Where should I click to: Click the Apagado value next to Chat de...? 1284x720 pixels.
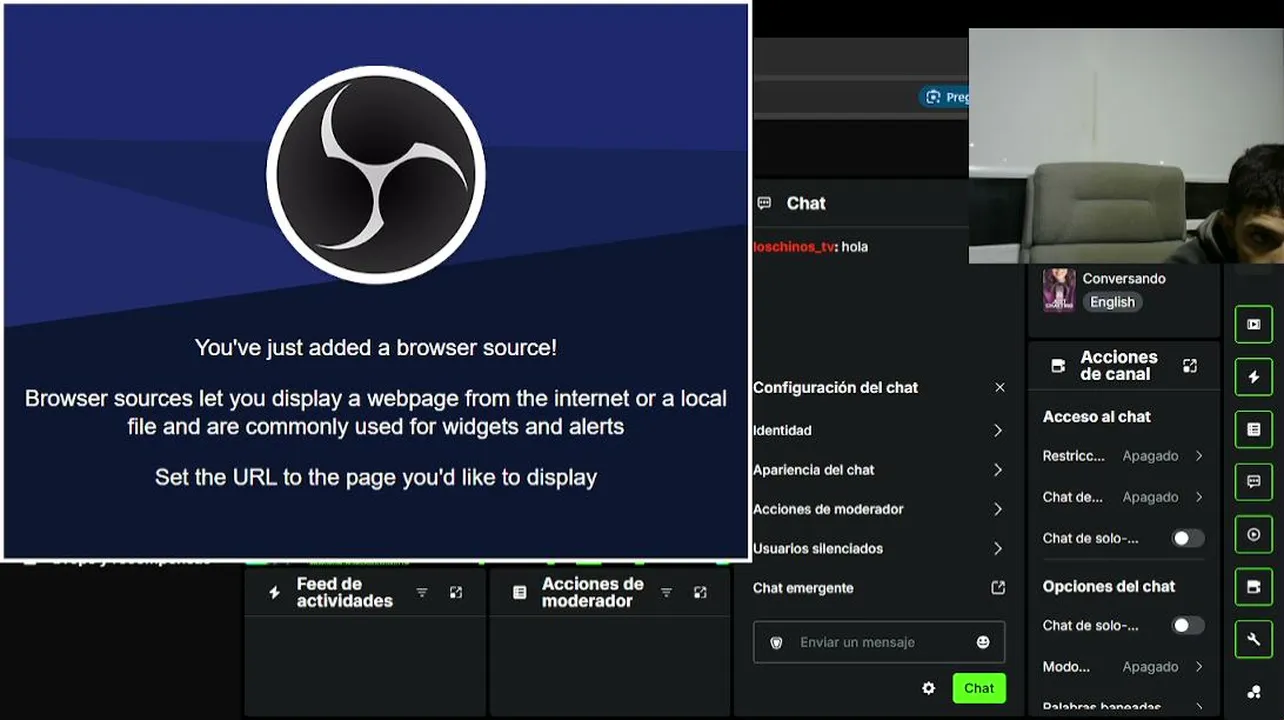(1150, 497)
